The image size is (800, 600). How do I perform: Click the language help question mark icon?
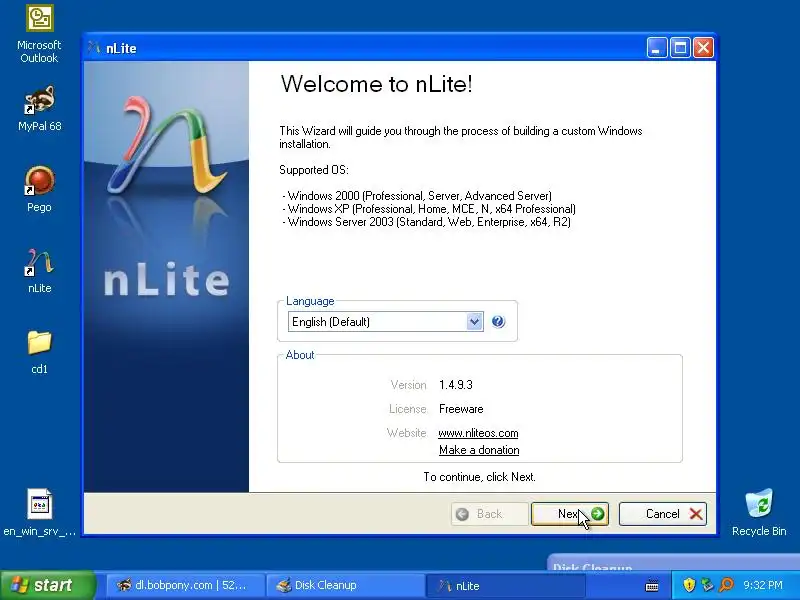[498, 321]
